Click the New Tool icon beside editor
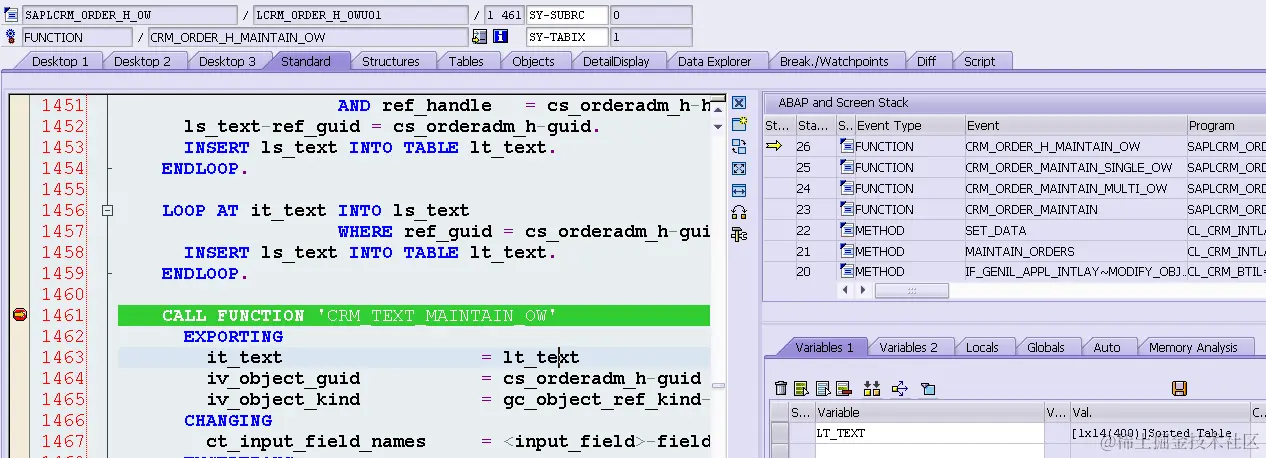Screen dimensions: 1266x458 tap(739, 125)
